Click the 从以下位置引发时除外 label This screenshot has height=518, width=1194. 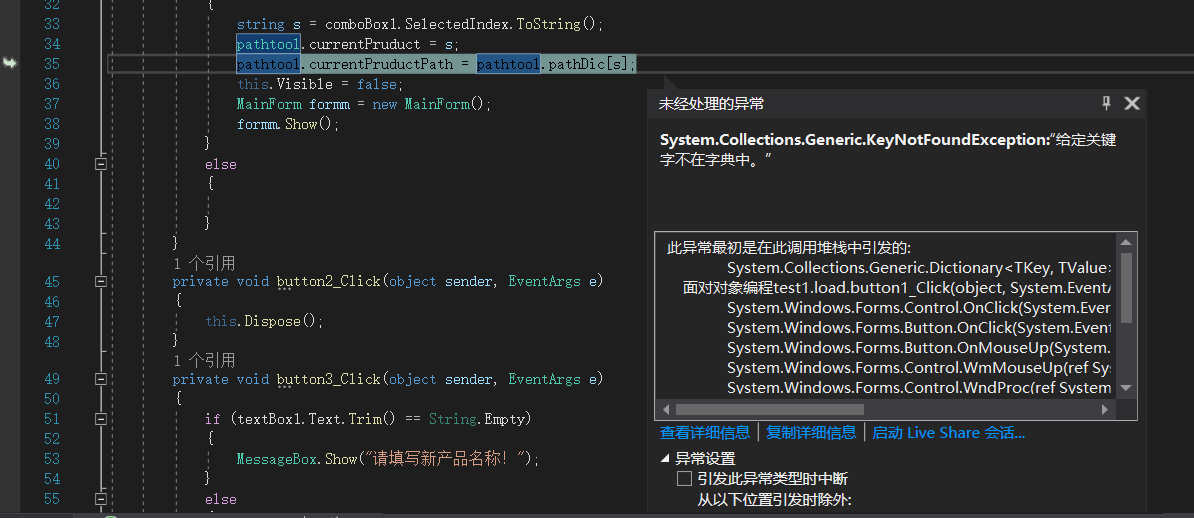click(x=774, y=500)
